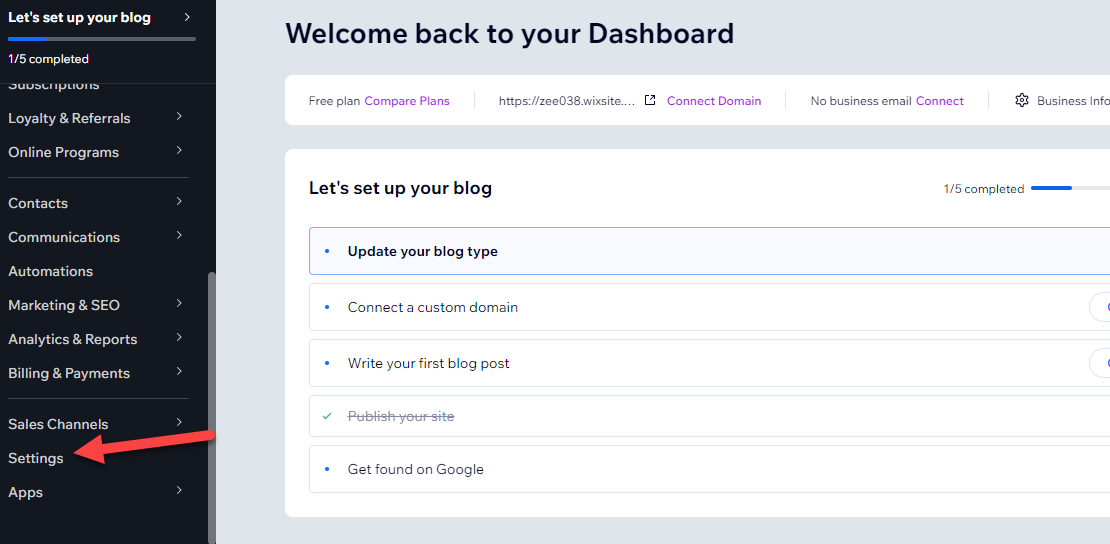Viewport: 1110px width, 544px height.
Task: Click the sidebar setup progress bar
Action: pos(102,39)
